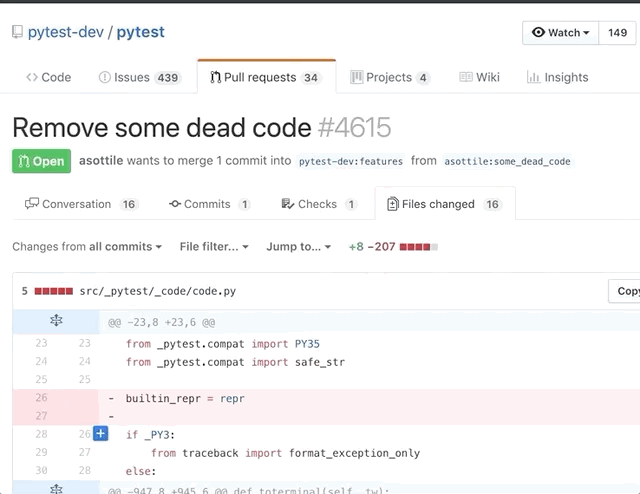640x494 pixels.
Task: View the Commits tab
Action: pyautogui.click(x=209, y=204)
